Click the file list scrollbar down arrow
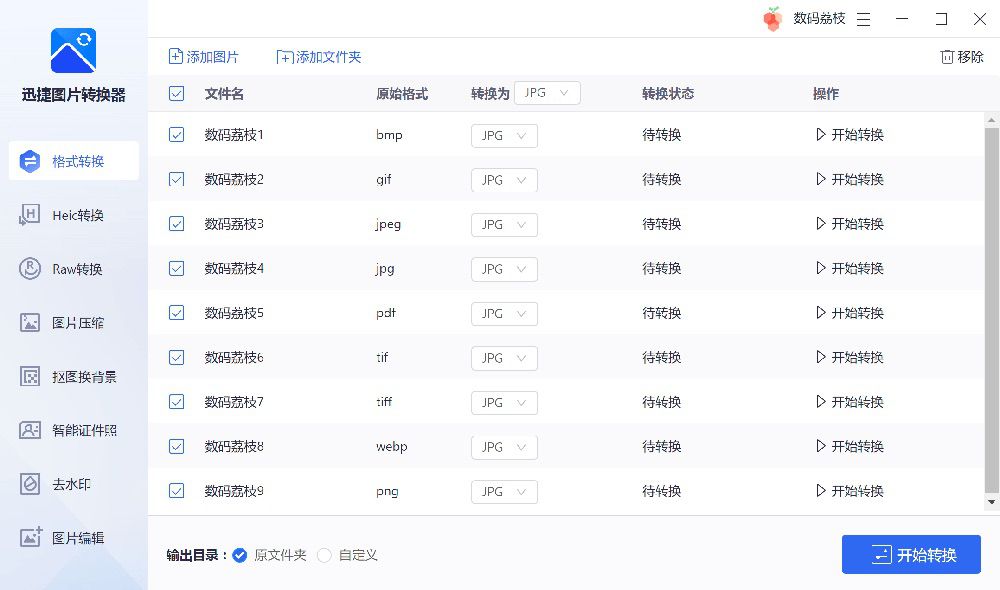1000x590 pixels. click(x=991, y=503)
